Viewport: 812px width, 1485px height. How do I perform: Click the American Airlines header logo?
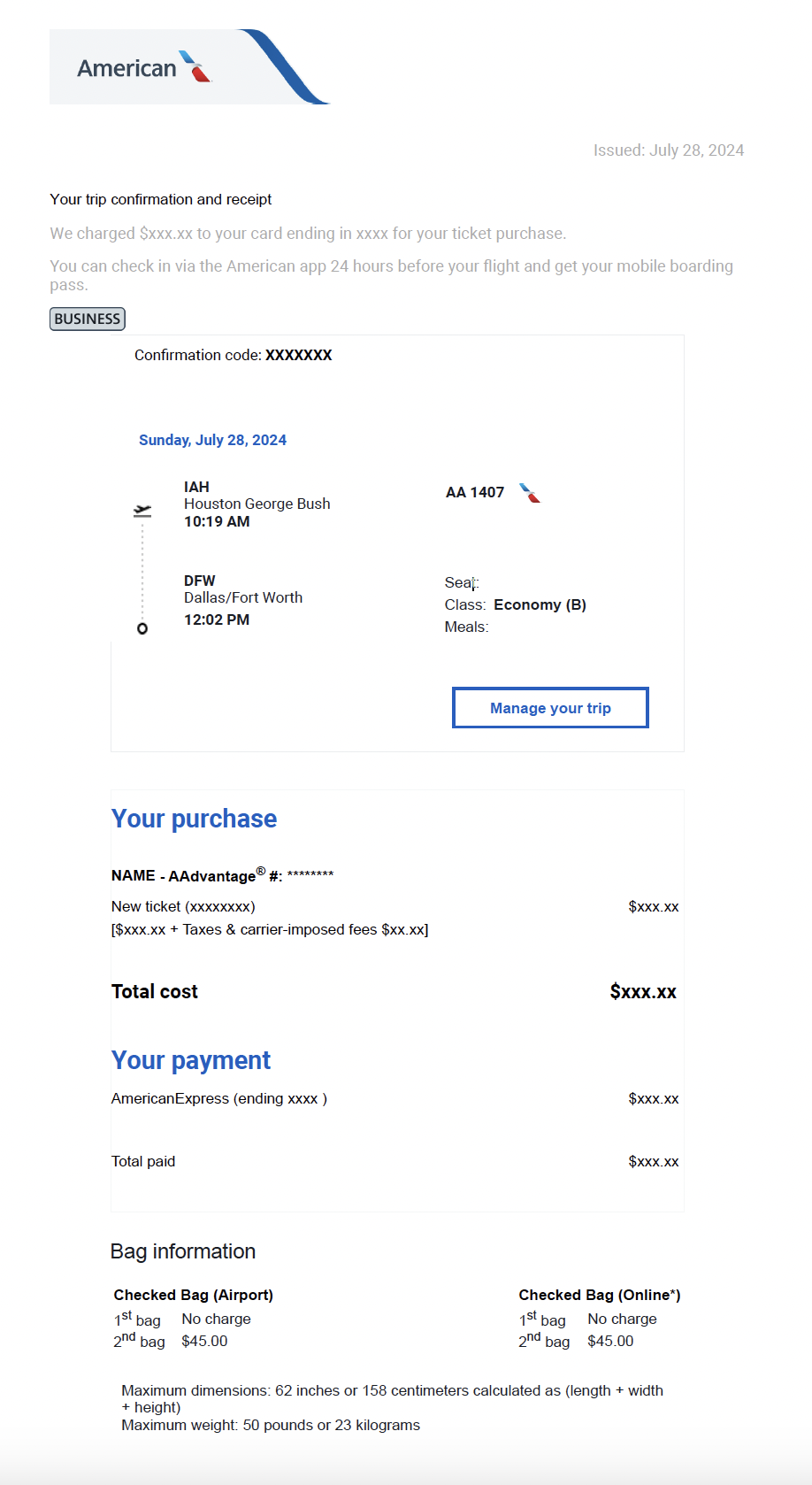[145, 67]
